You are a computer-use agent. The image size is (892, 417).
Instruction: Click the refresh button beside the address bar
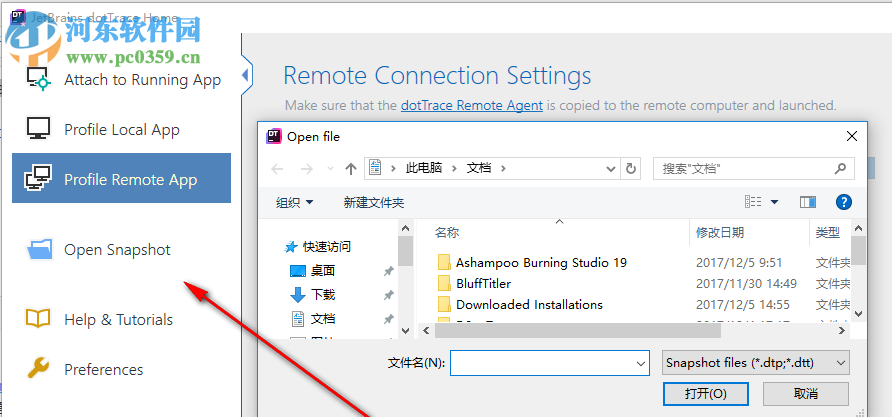[631, 168]
